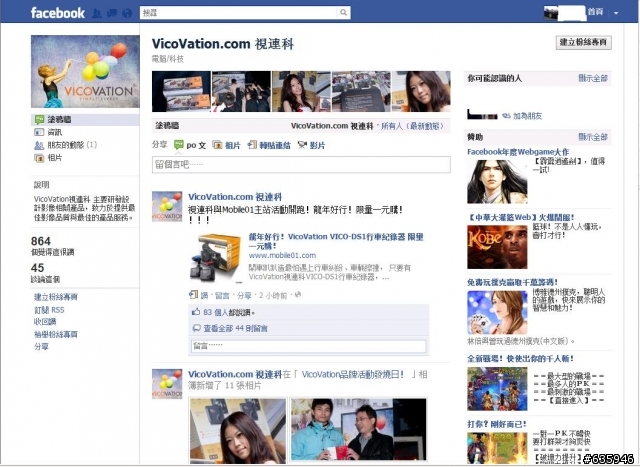Click the dashcam product box thumbnail
The image size is (640, 467).
pyautogui.click(x=217, y=258)
